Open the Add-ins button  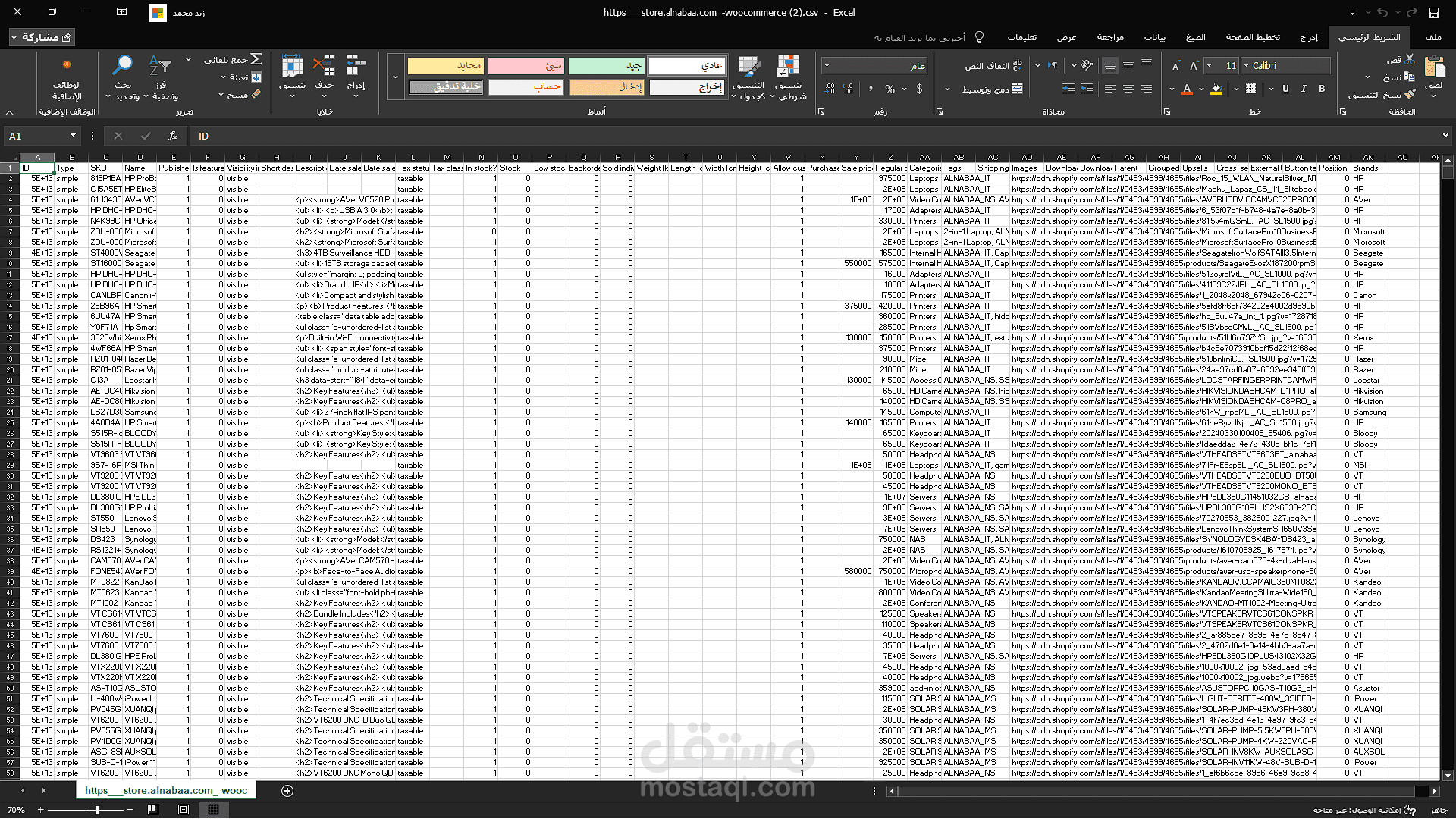pyautogui.click(x=67, y=78)
